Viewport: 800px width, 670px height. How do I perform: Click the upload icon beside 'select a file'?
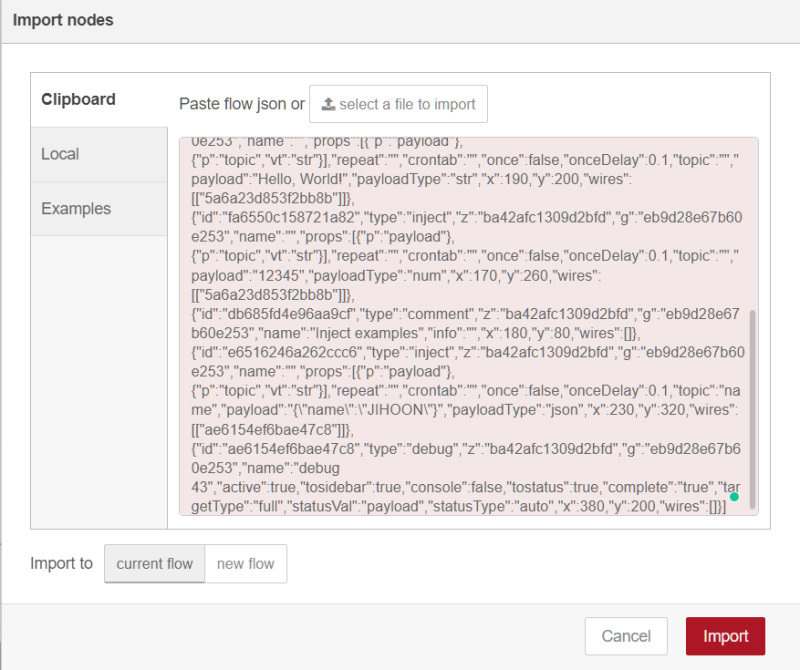[328, 104]
